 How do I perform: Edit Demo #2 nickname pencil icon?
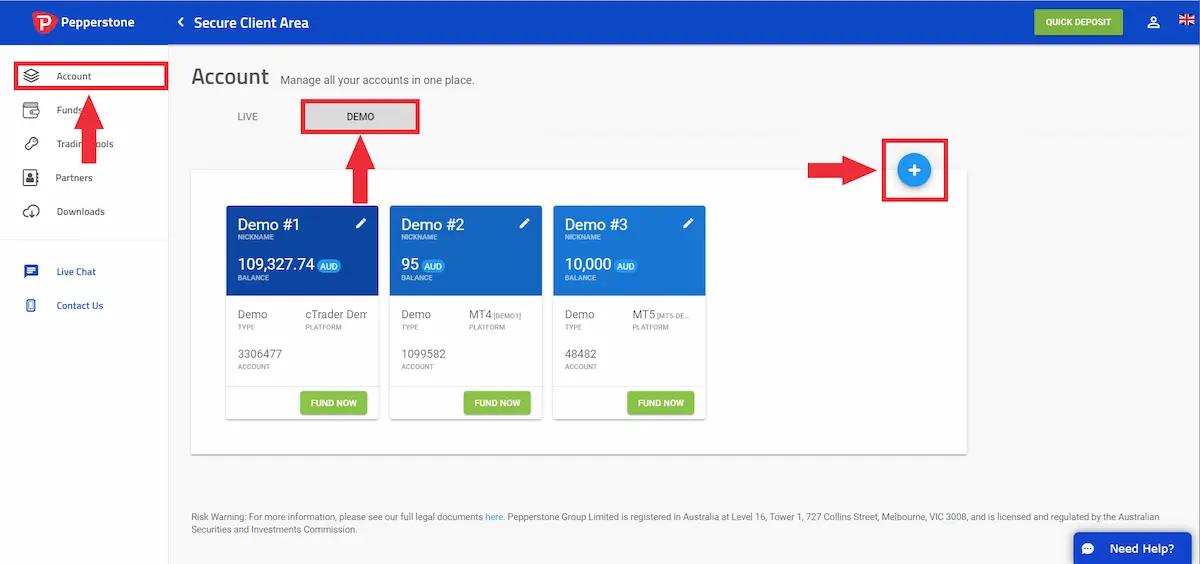524,224
